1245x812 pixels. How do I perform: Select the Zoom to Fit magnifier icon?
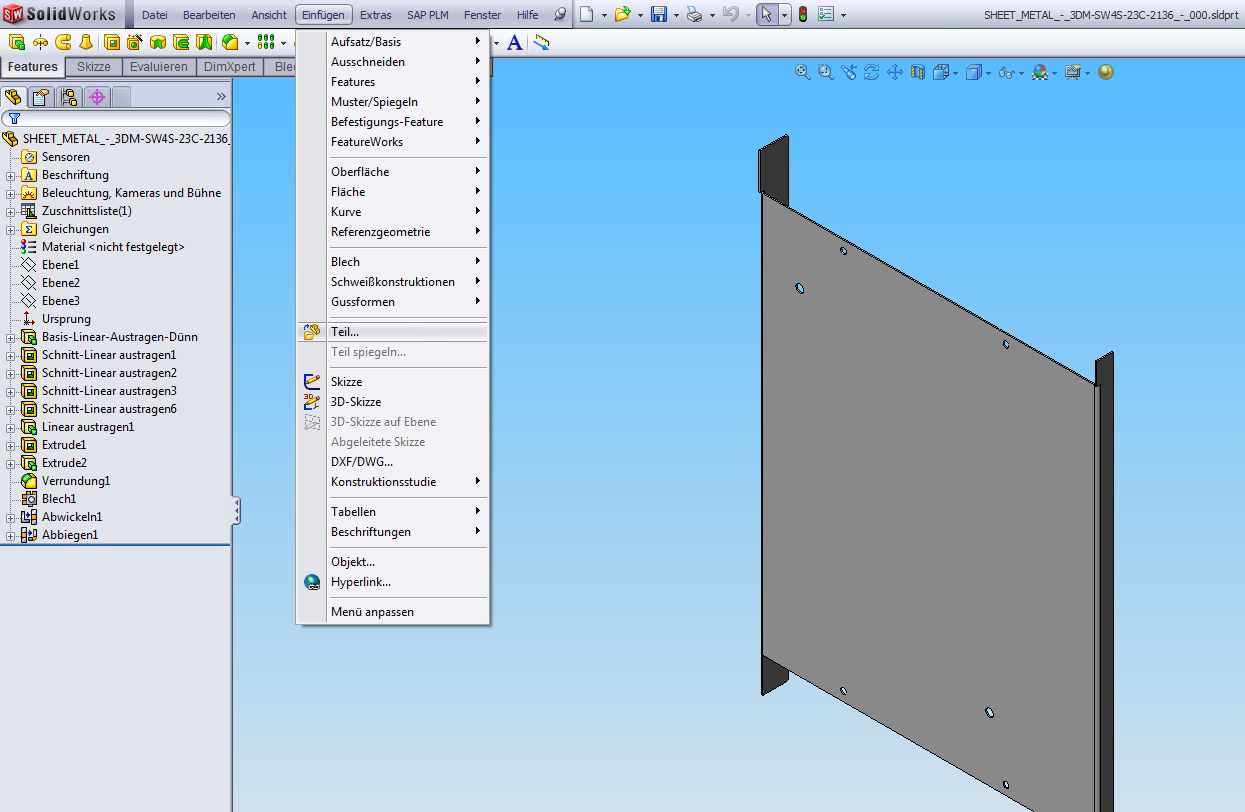(x=802, y=72)
